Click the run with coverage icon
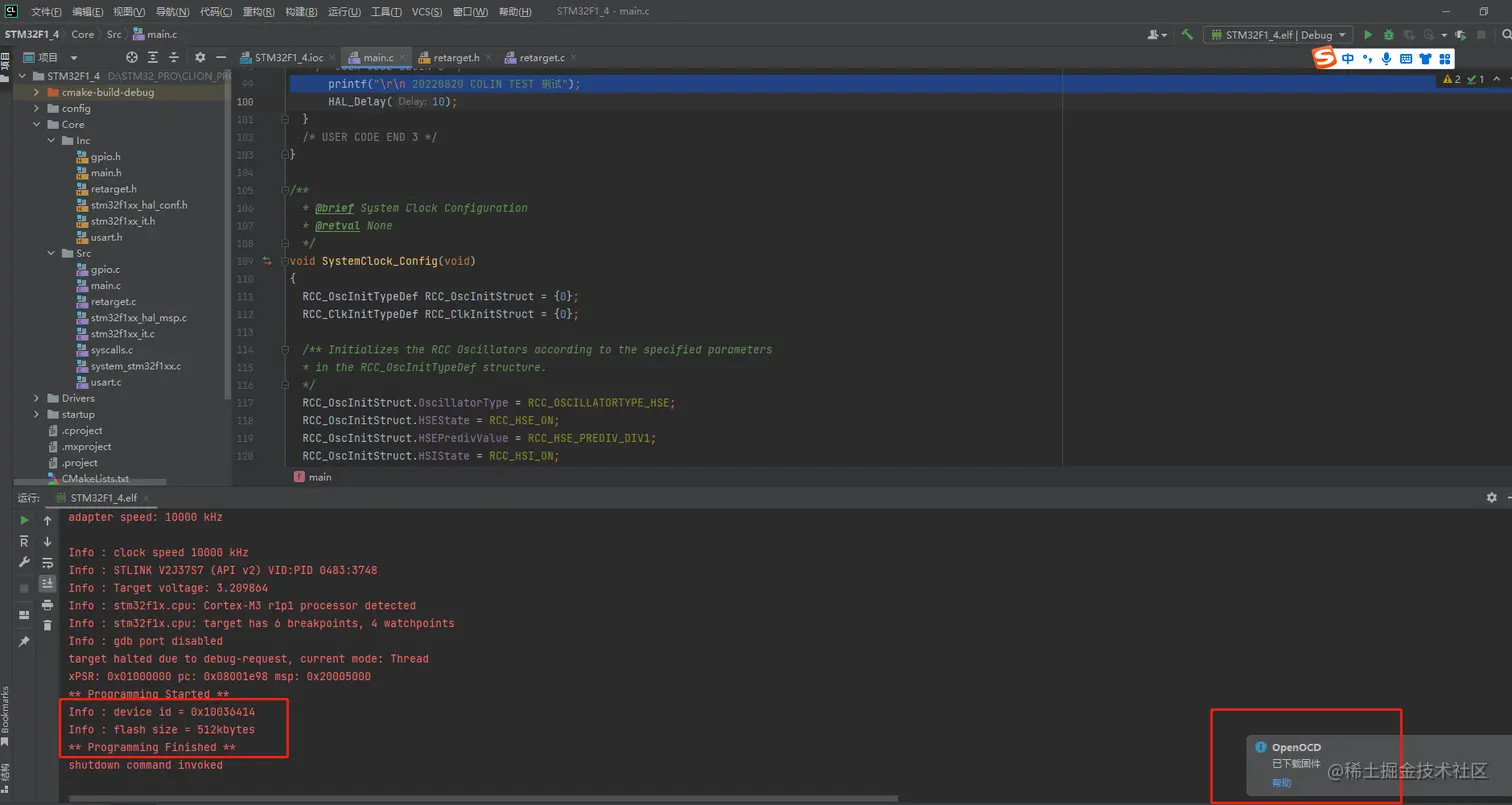The height and width of the screenshot is (805, 1512). point(1407,35)
